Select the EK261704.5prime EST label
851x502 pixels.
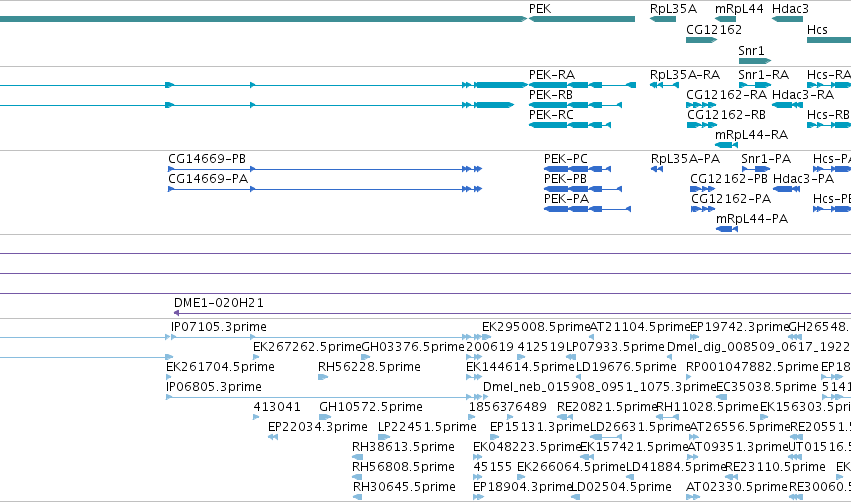tap(220, 367)
